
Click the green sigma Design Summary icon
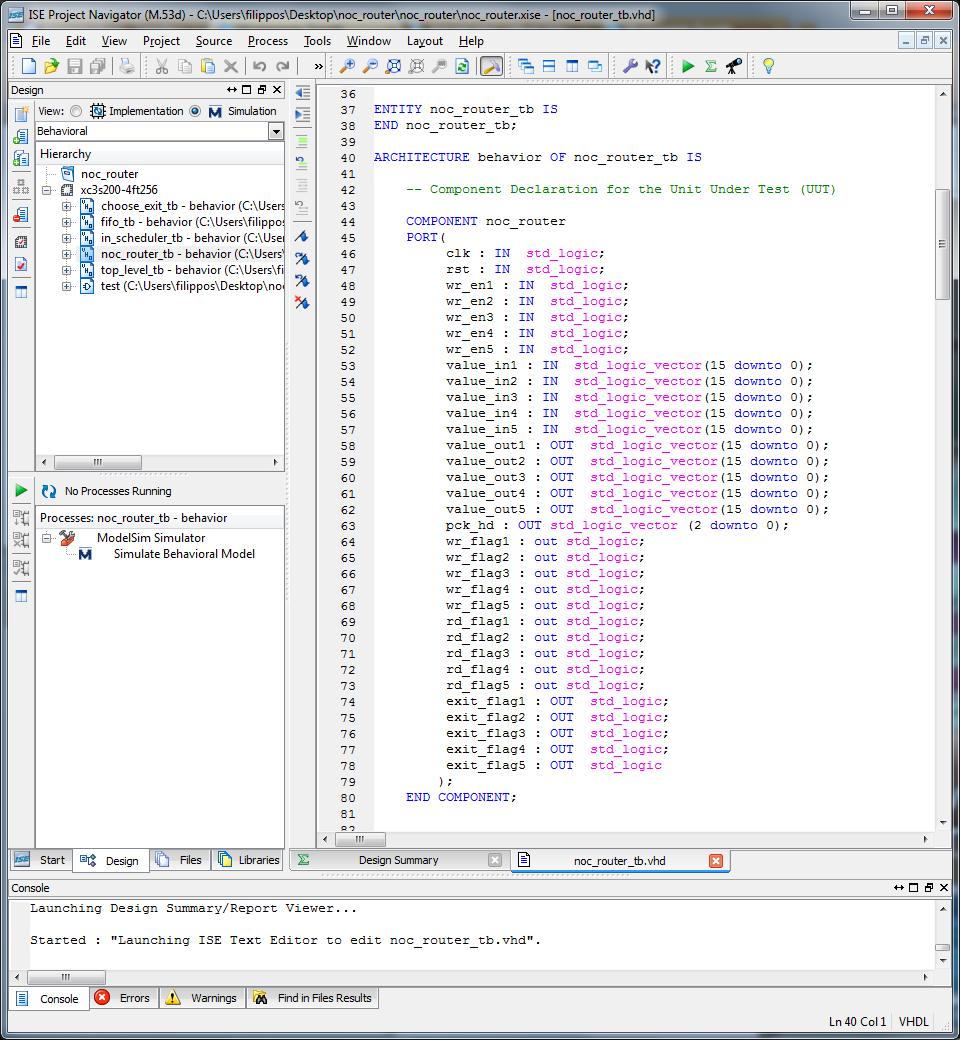click(711, 66)
